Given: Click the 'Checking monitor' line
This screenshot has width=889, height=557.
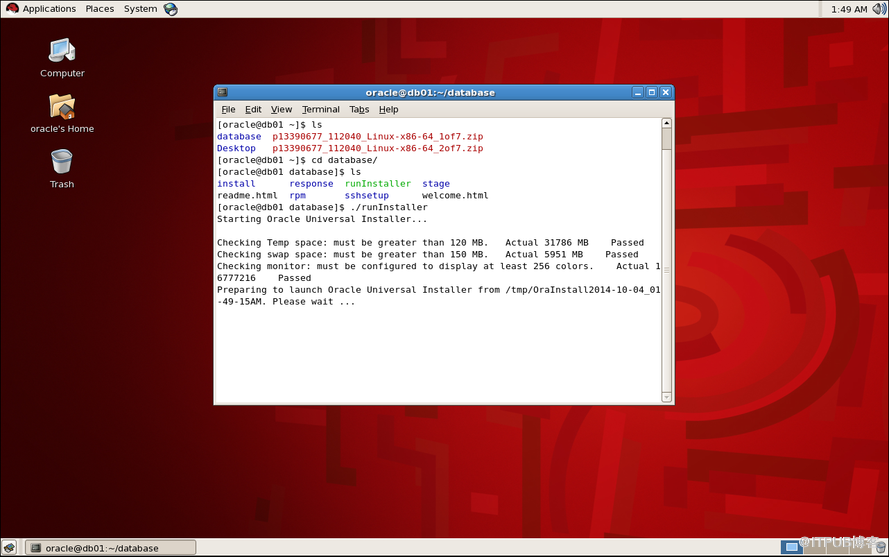Looking at the screenshot, I should tap(439, 272).
